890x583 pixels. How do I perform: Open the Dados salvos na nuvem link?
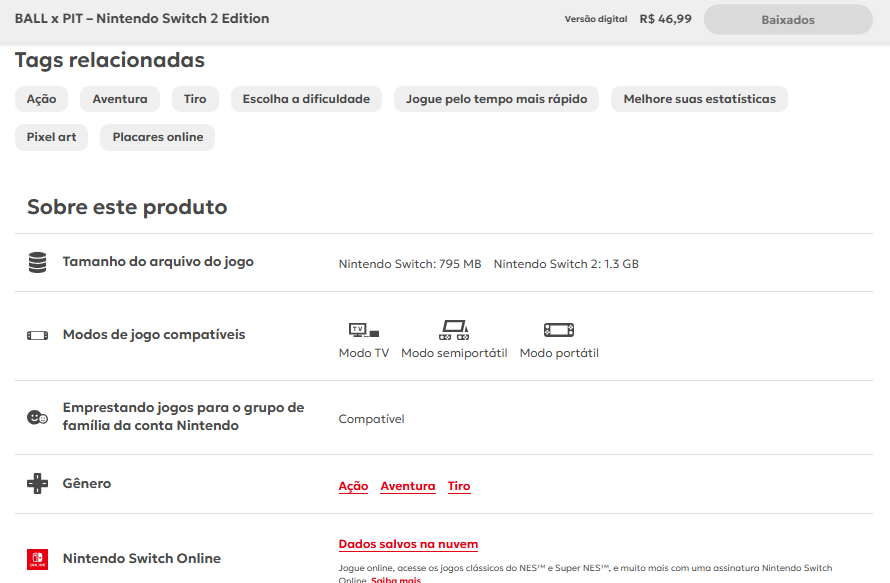[408, 544]
